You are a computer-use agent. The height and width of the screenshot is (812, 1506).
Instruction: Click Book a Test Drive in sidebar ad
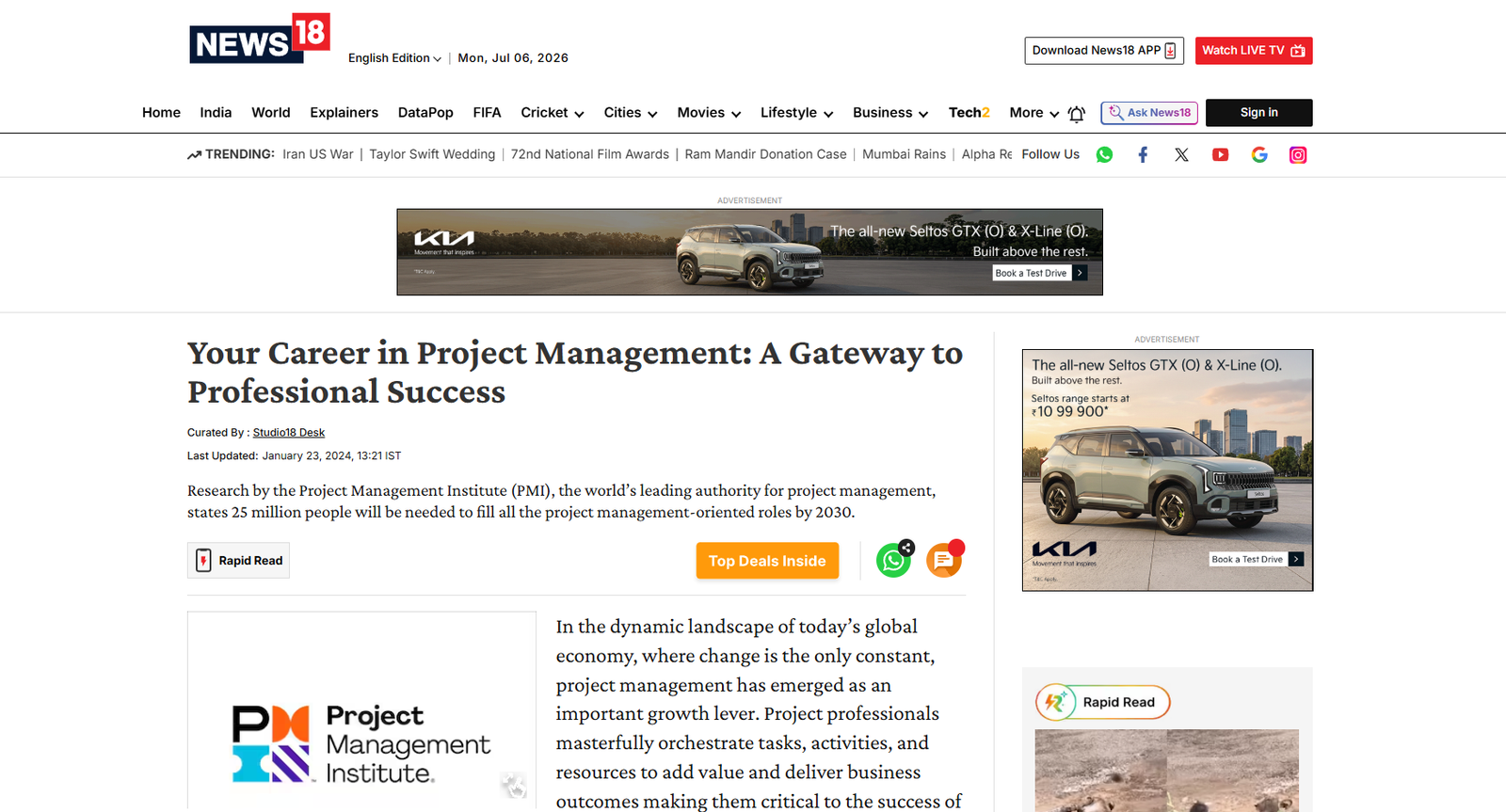pos(1257,559)
